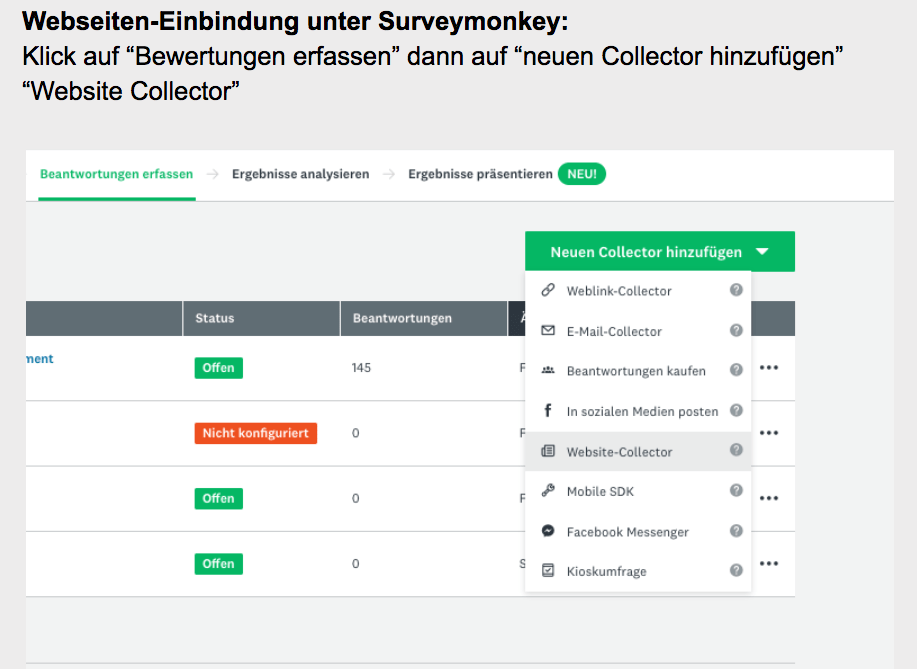The height and width of the screenshot is (669, 917).
Task: Click the Facebook icon for social media posting
Action: point(547,411)
